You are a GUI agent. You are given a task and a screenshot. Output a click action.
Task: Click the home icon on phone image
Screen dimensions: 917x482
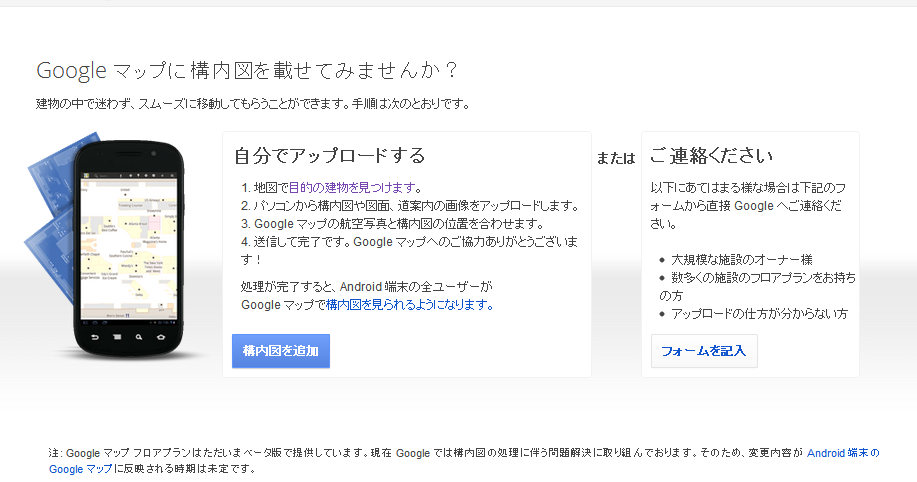pos(161,338)
